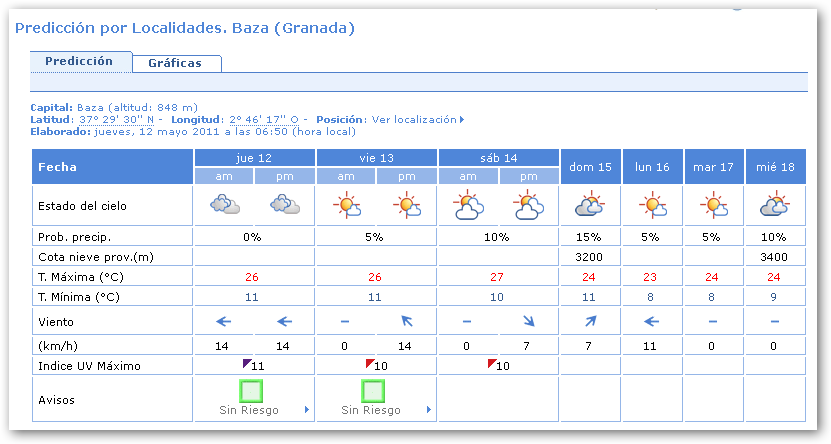Click the purple UV index marker for Thursday
This screenshot has height=444, width=831.
(246, 364)
